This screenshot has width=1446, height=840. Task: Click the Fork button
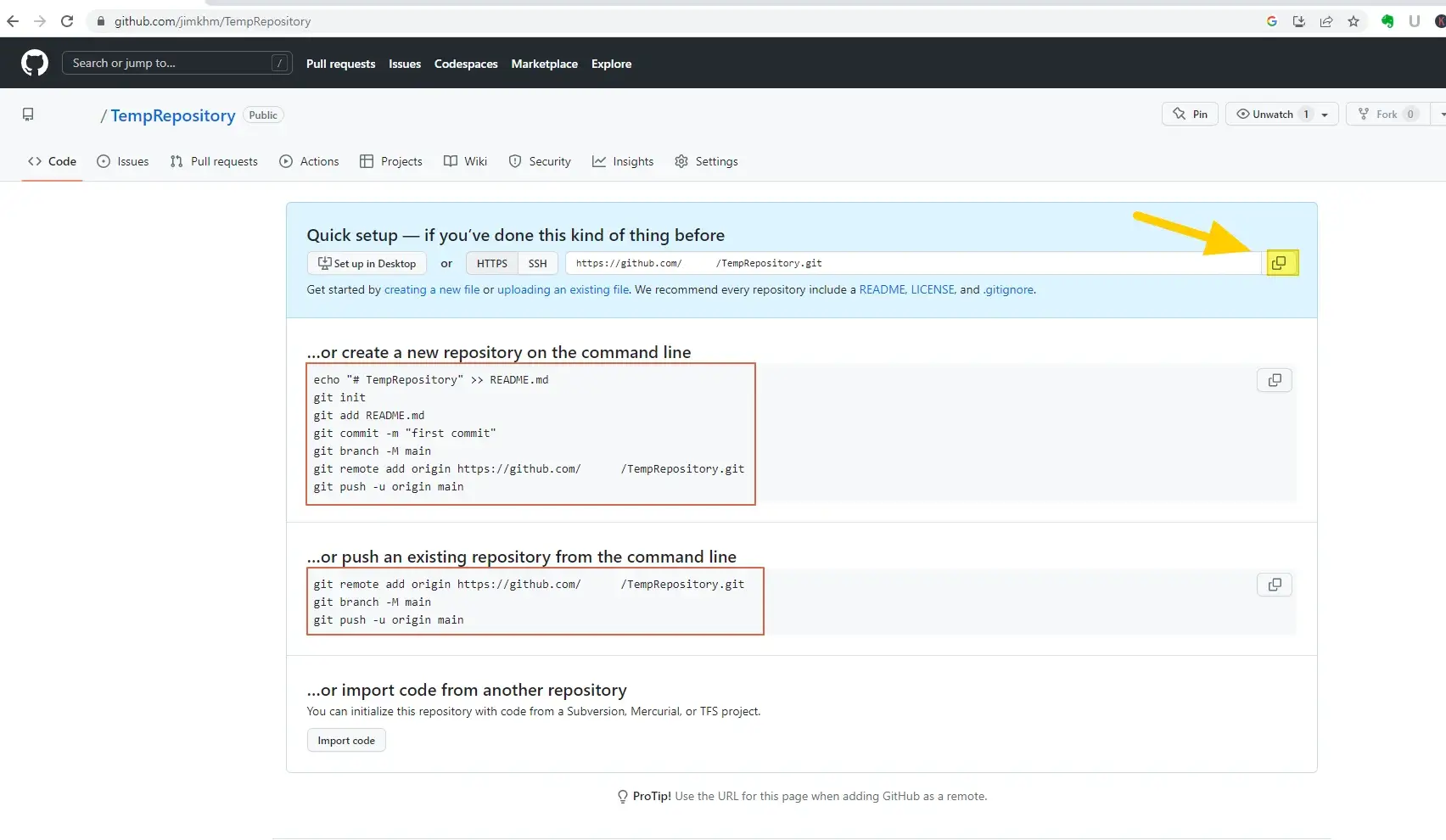(1387, 115)
